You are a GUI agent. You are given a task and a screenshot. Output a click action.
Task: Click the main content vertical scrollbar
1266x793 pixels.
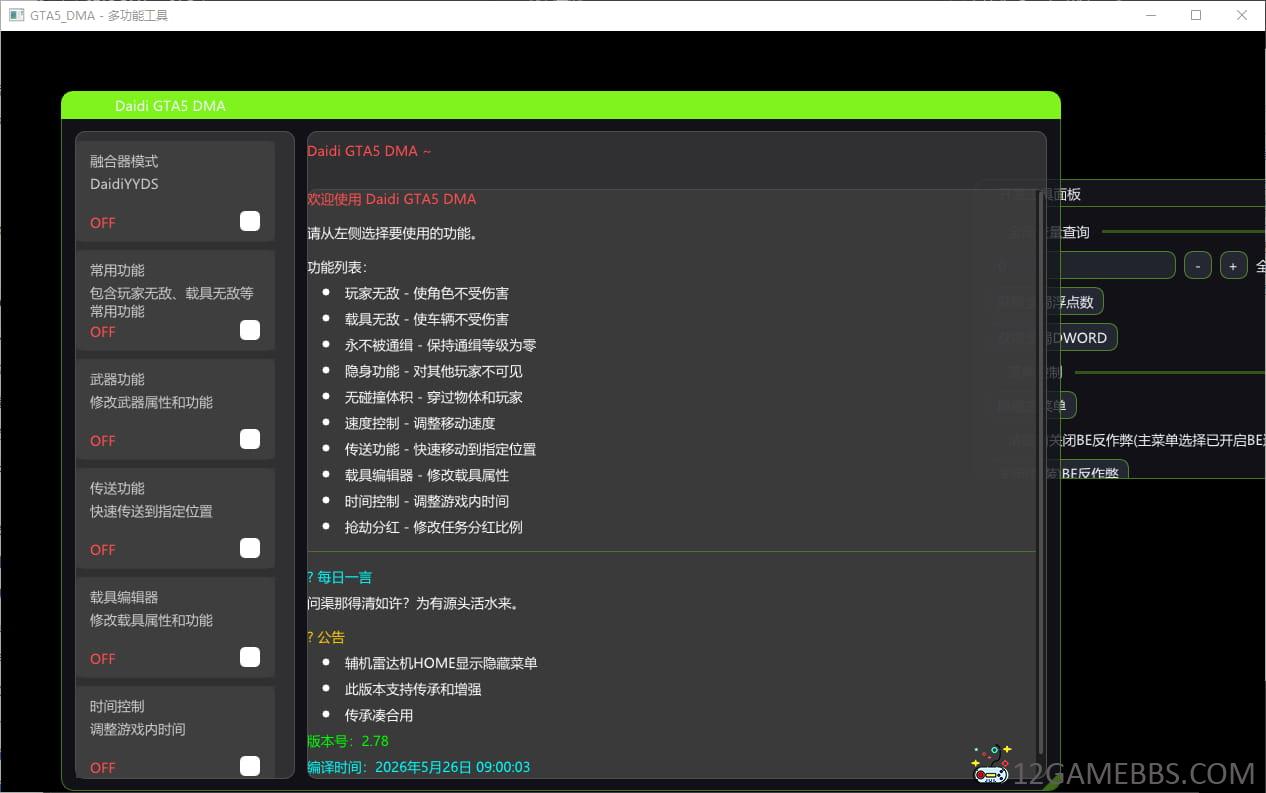point(1041,470)
